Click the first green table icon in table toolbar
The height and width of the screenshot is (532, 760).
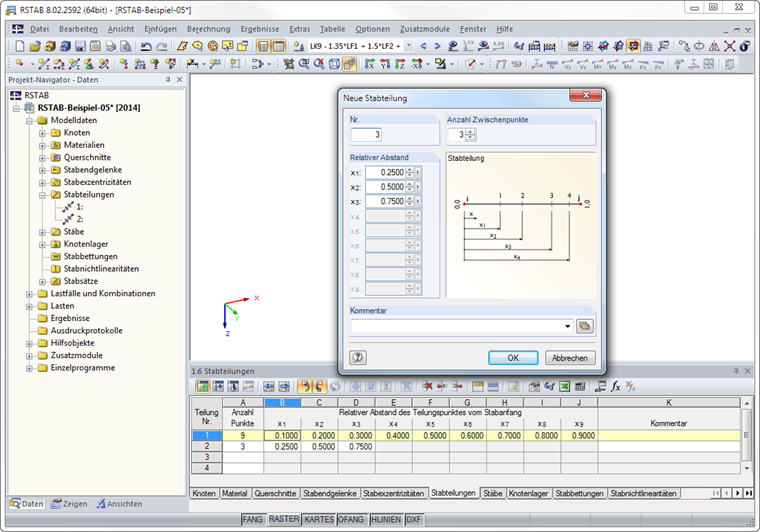203,387
